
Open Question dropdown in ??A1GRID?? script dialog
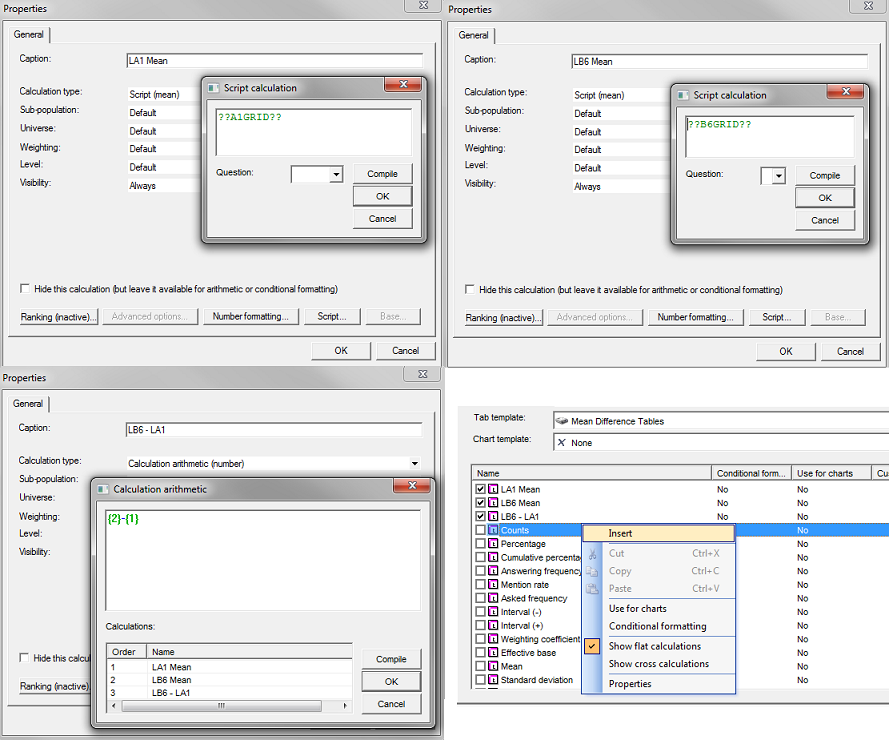pos(335,175)
